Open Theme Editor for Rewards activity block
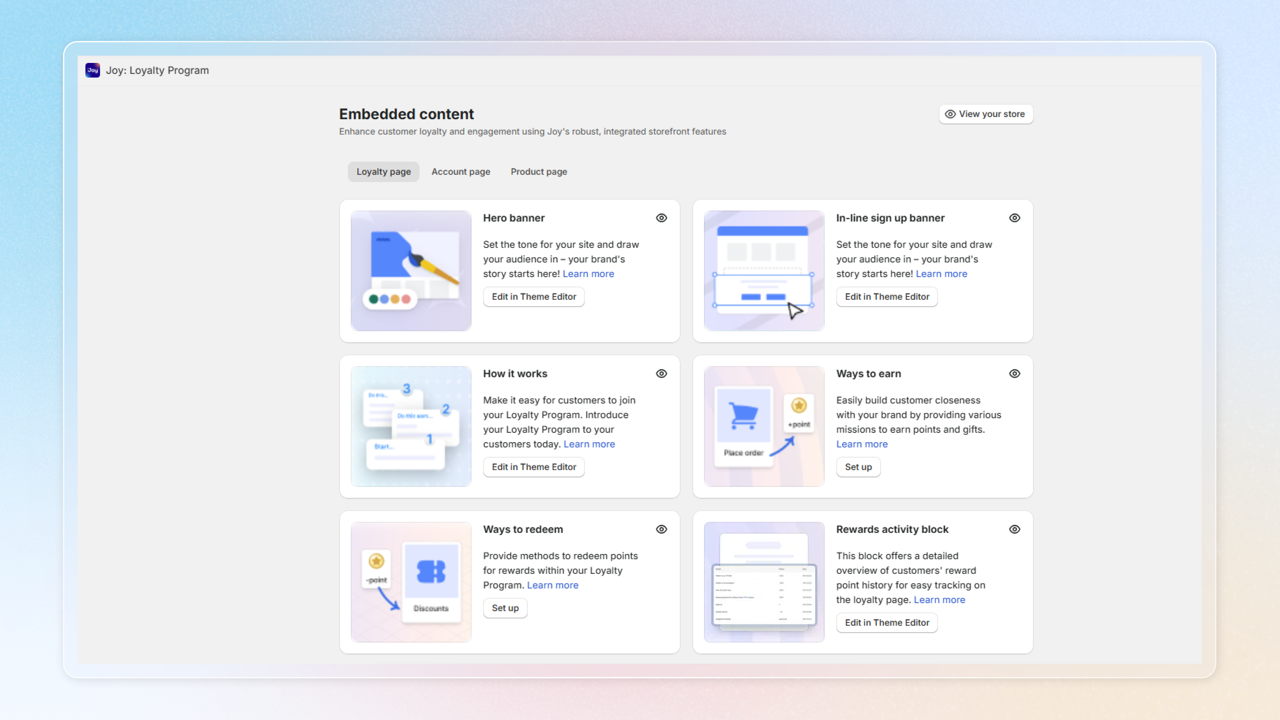Viewport: 1280px width, 720px height. [x=887, y=623]
